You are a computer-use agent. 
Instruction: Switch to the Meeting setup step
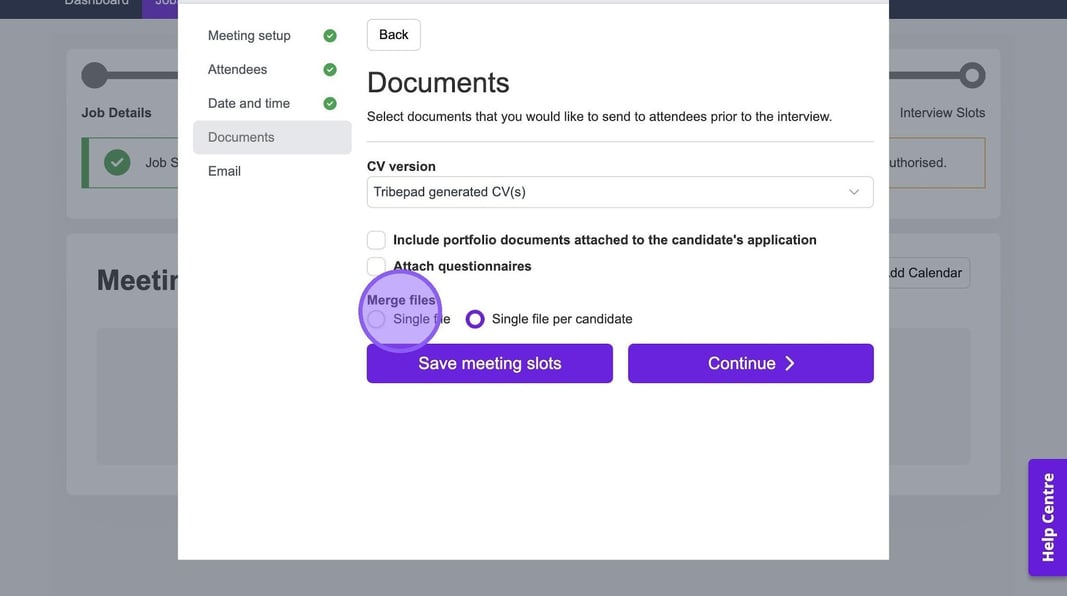[249, 36]
